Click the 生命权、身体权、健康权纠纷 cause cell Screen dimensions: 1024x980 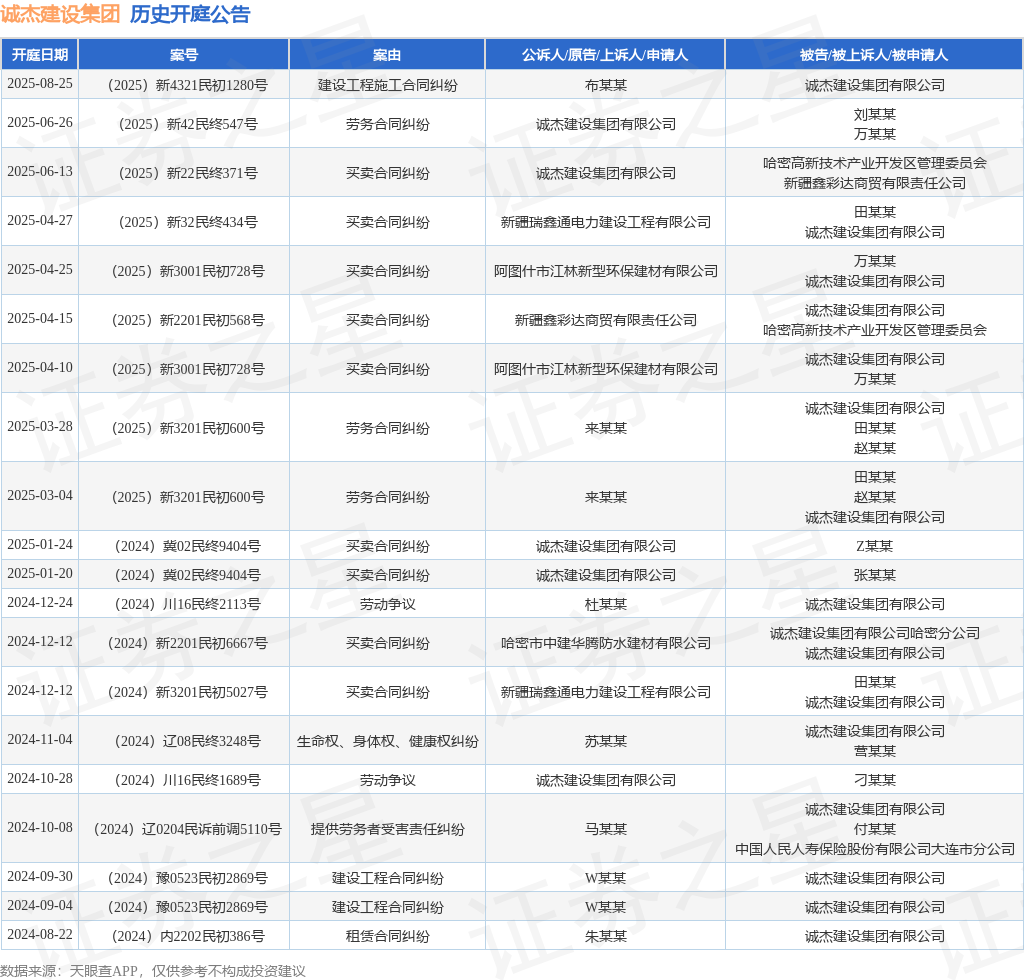pyautogui.click(x=387, y=741)
